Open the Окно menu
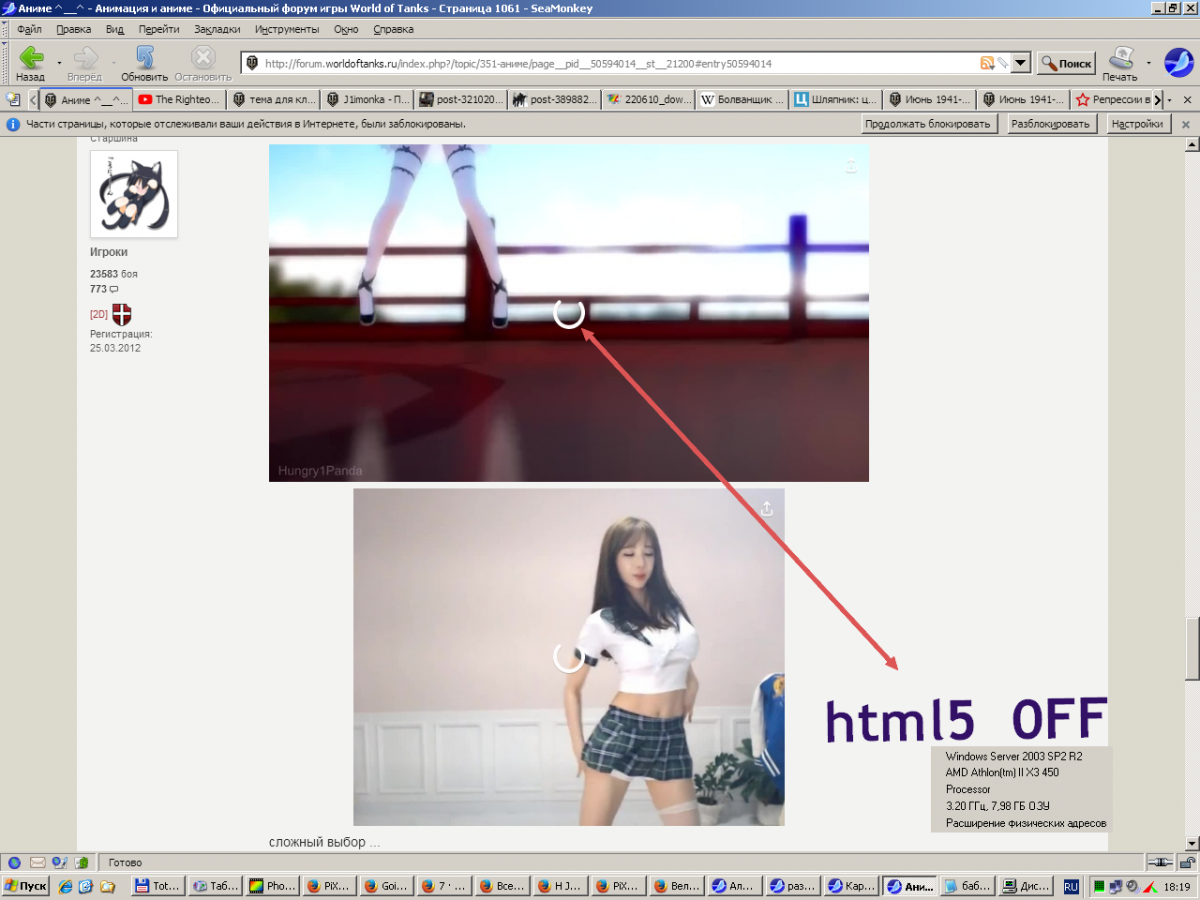This screenshot has height=900, width=1200. 346,29
